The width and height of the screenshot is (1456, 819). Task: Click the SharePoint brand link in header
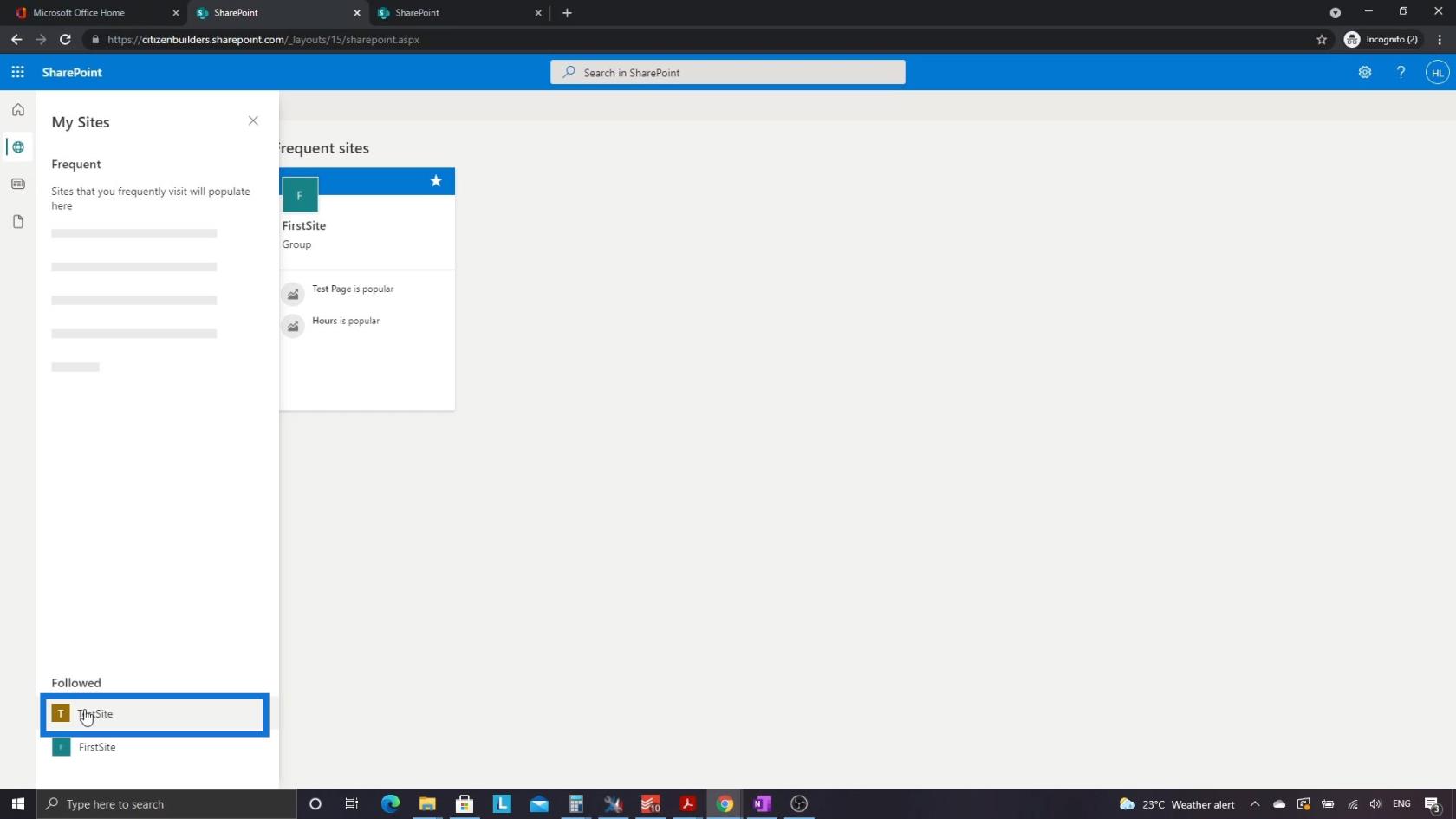click(x=72, y=73)
